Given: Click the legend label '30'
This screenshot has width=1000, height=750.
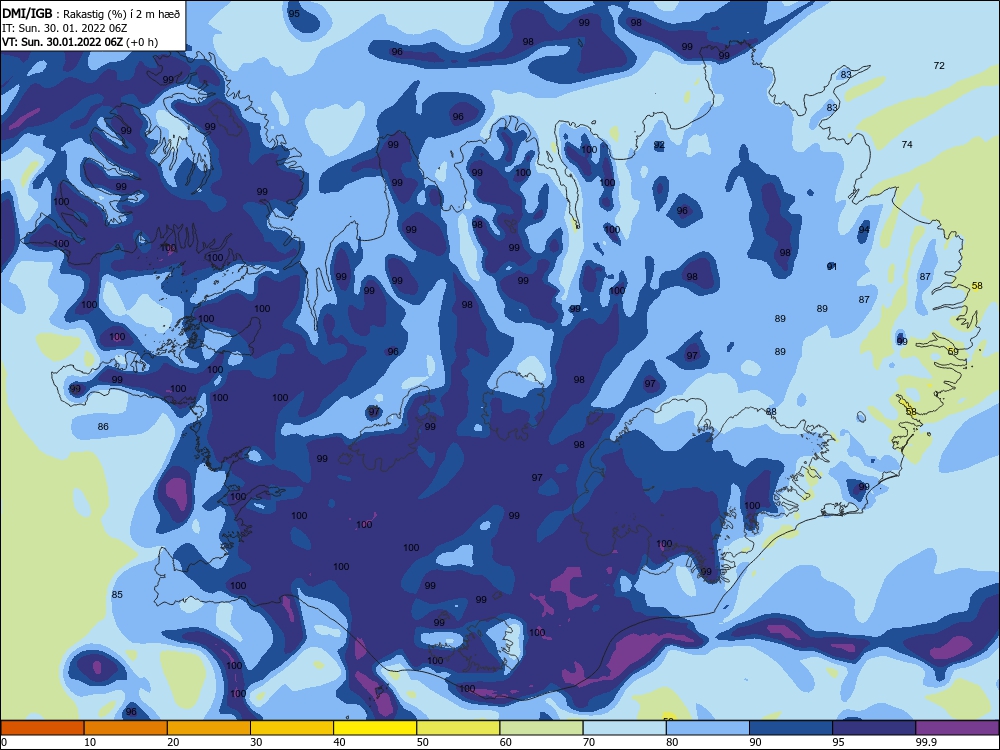Looking at the screenshot, I should pos(256,742).
